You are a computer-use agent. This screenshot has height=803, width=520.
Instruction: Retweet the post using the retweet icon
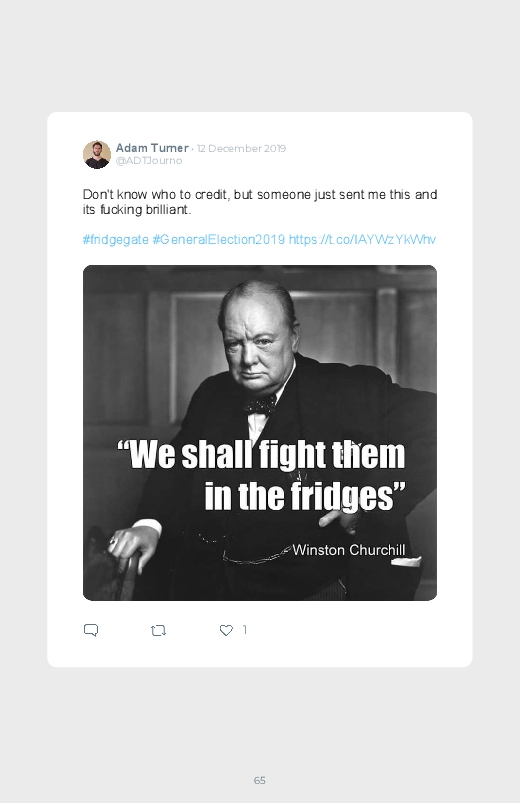(158, 630)
